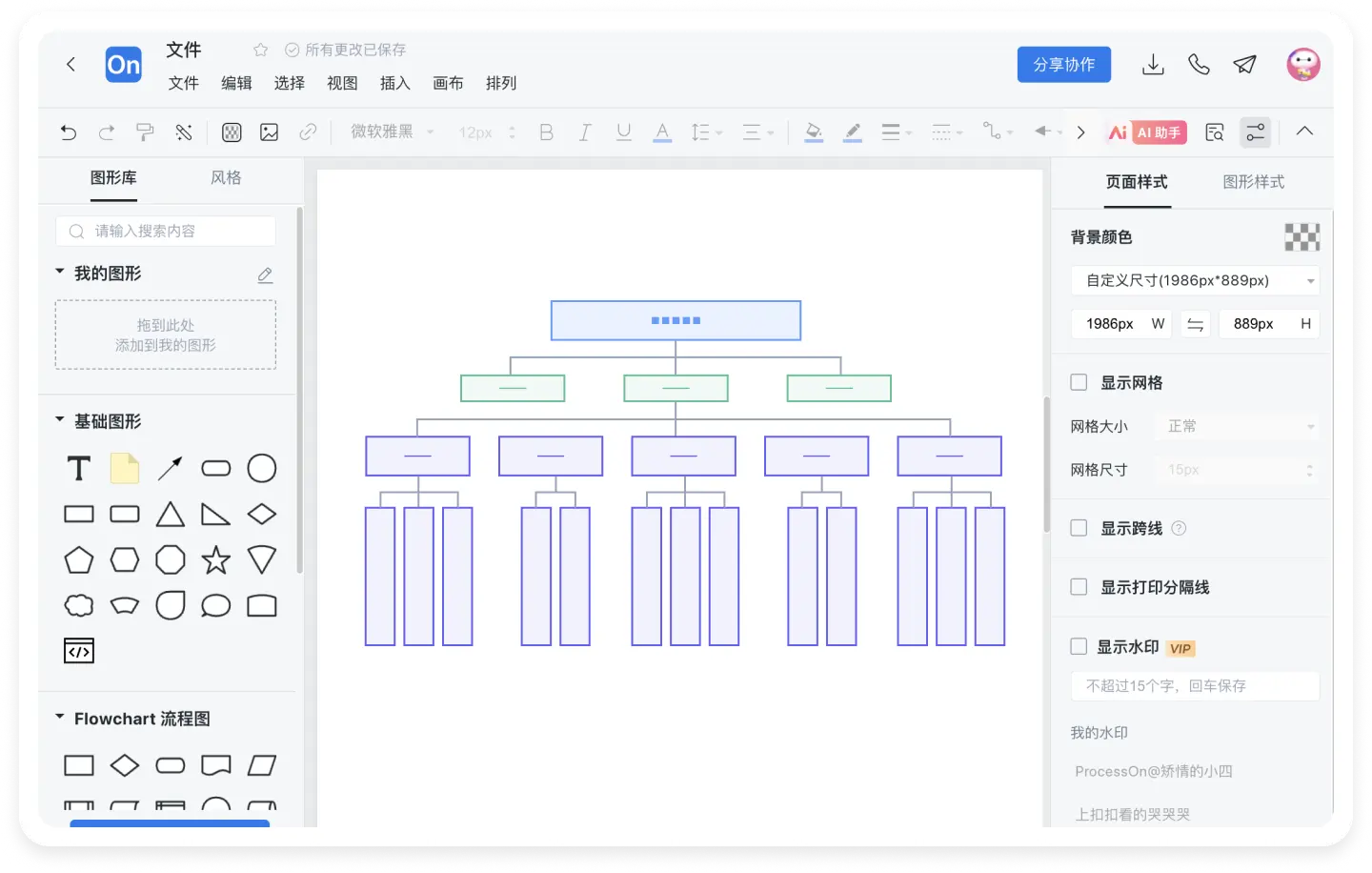Enable the 显示网格 checkbox
Image resolution: width=1372 pixels, height=873 pixels.
click(x=1079, y=382)
